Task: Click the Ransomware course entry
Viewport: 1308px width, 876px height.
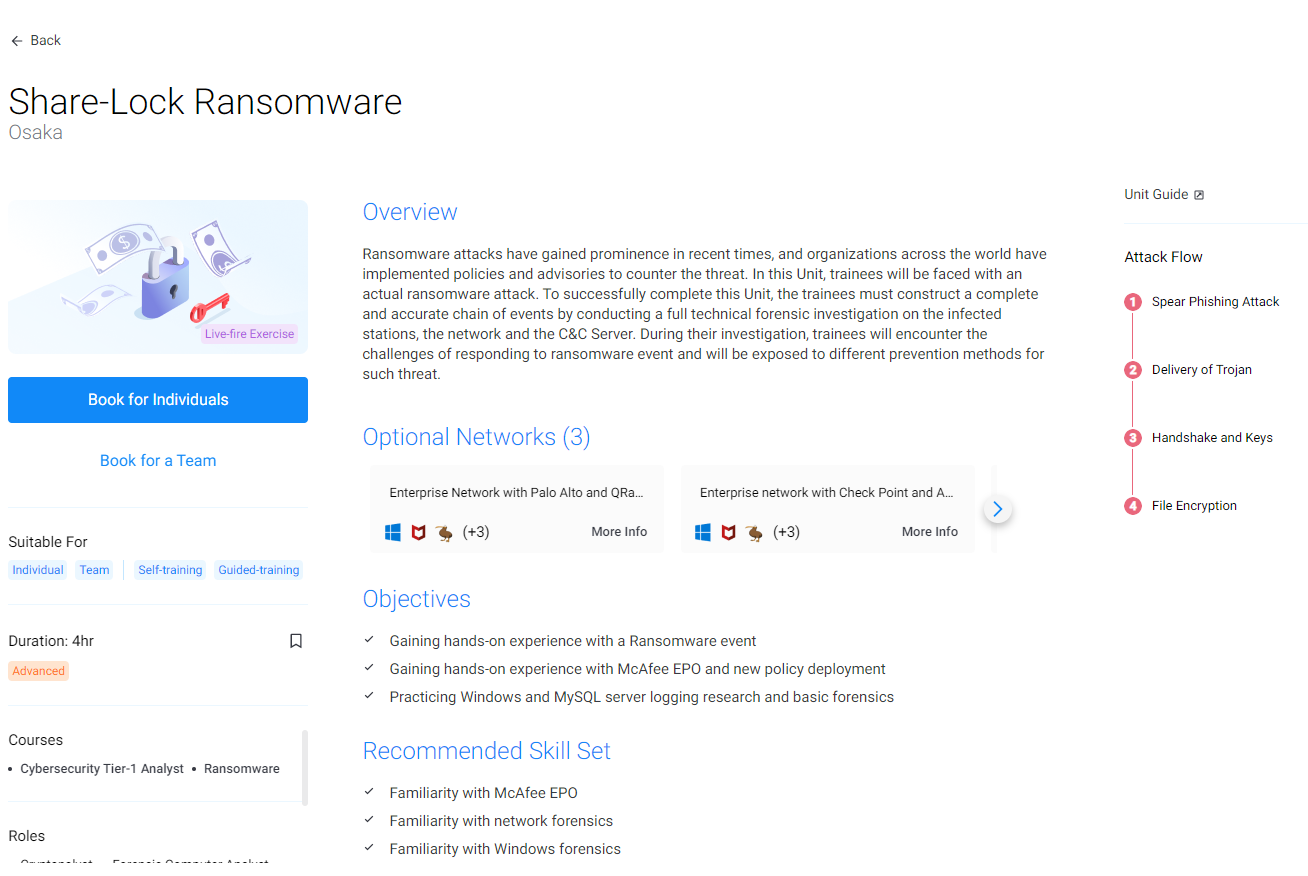Action: click(242, 769)
